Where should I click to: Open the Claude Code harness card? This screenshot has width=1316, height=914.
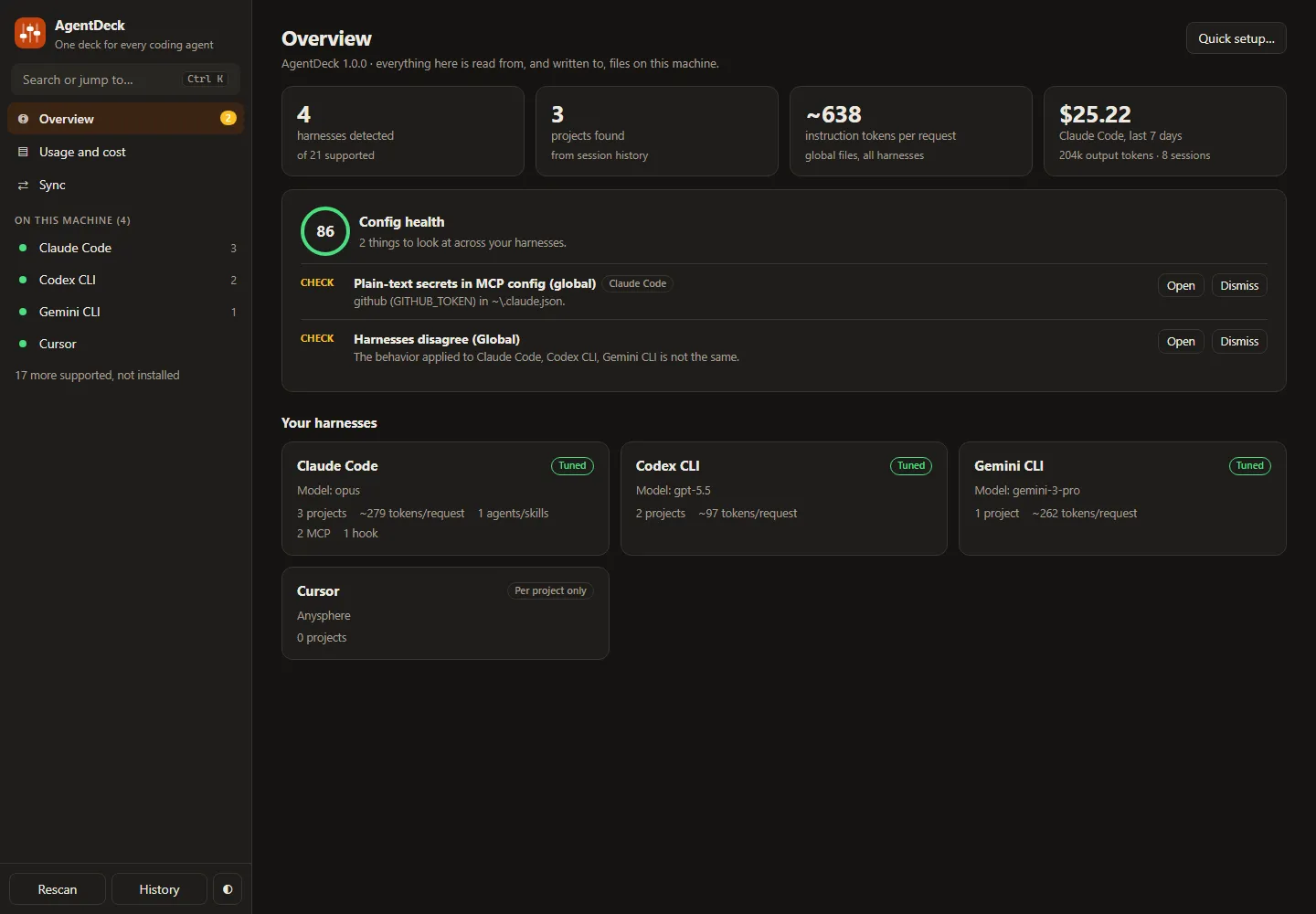click(445, 499)
